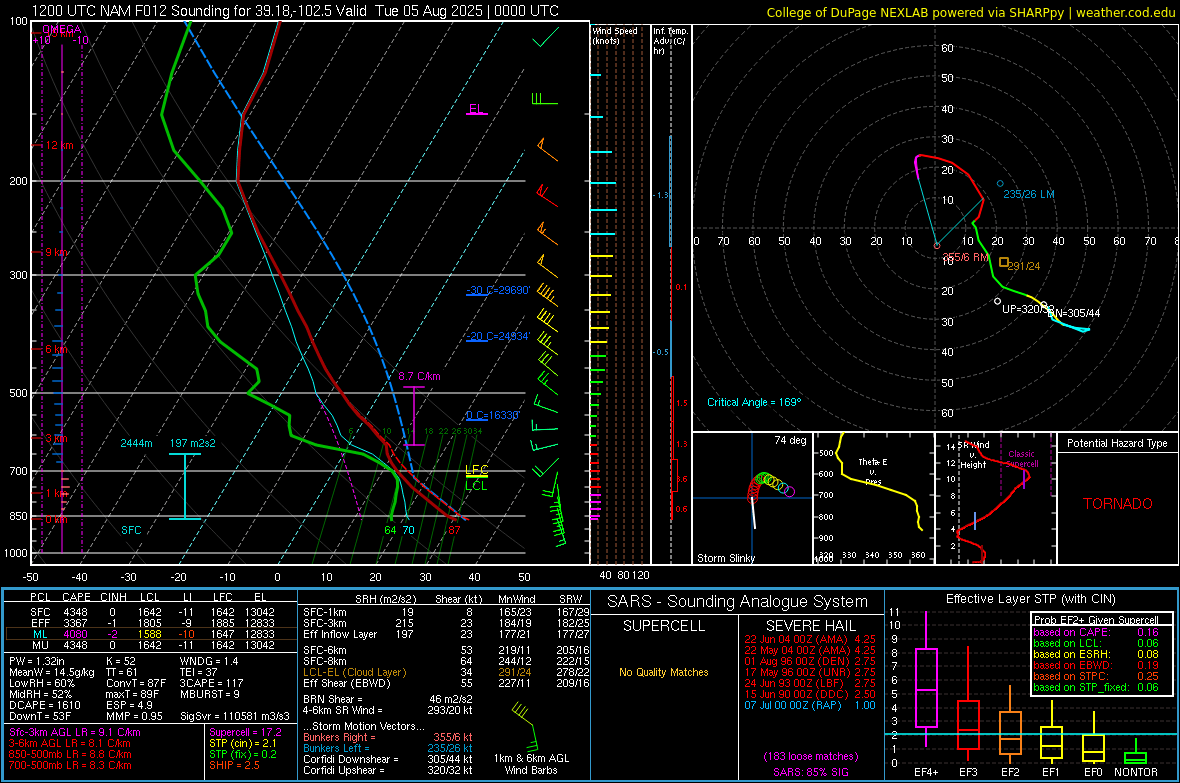
Task: Select the Eff Shear (EBWD) row
Action: click(x=446, y=684)
